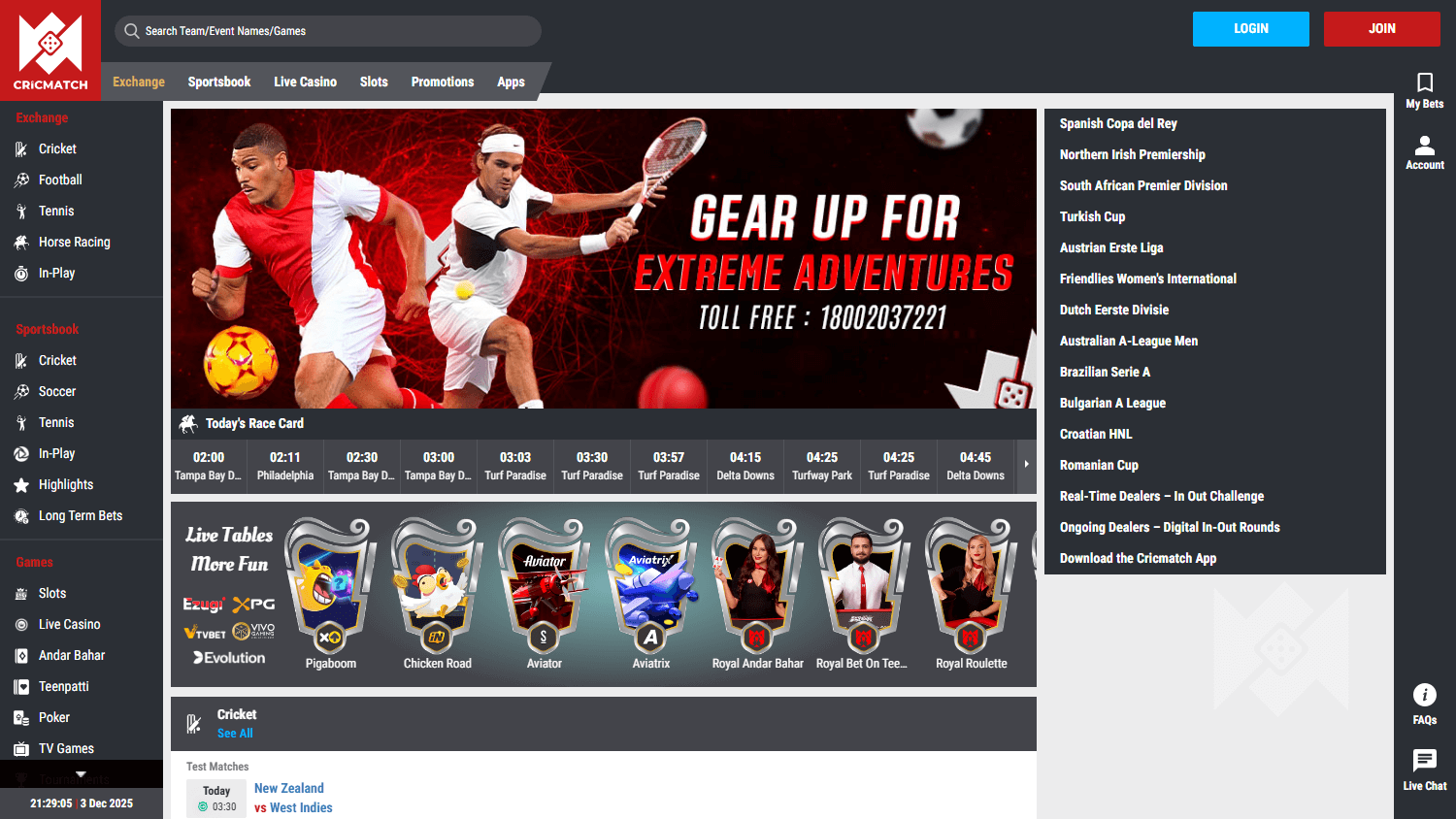
Task: Open the Promotions tab
Action: coord(443,82)
